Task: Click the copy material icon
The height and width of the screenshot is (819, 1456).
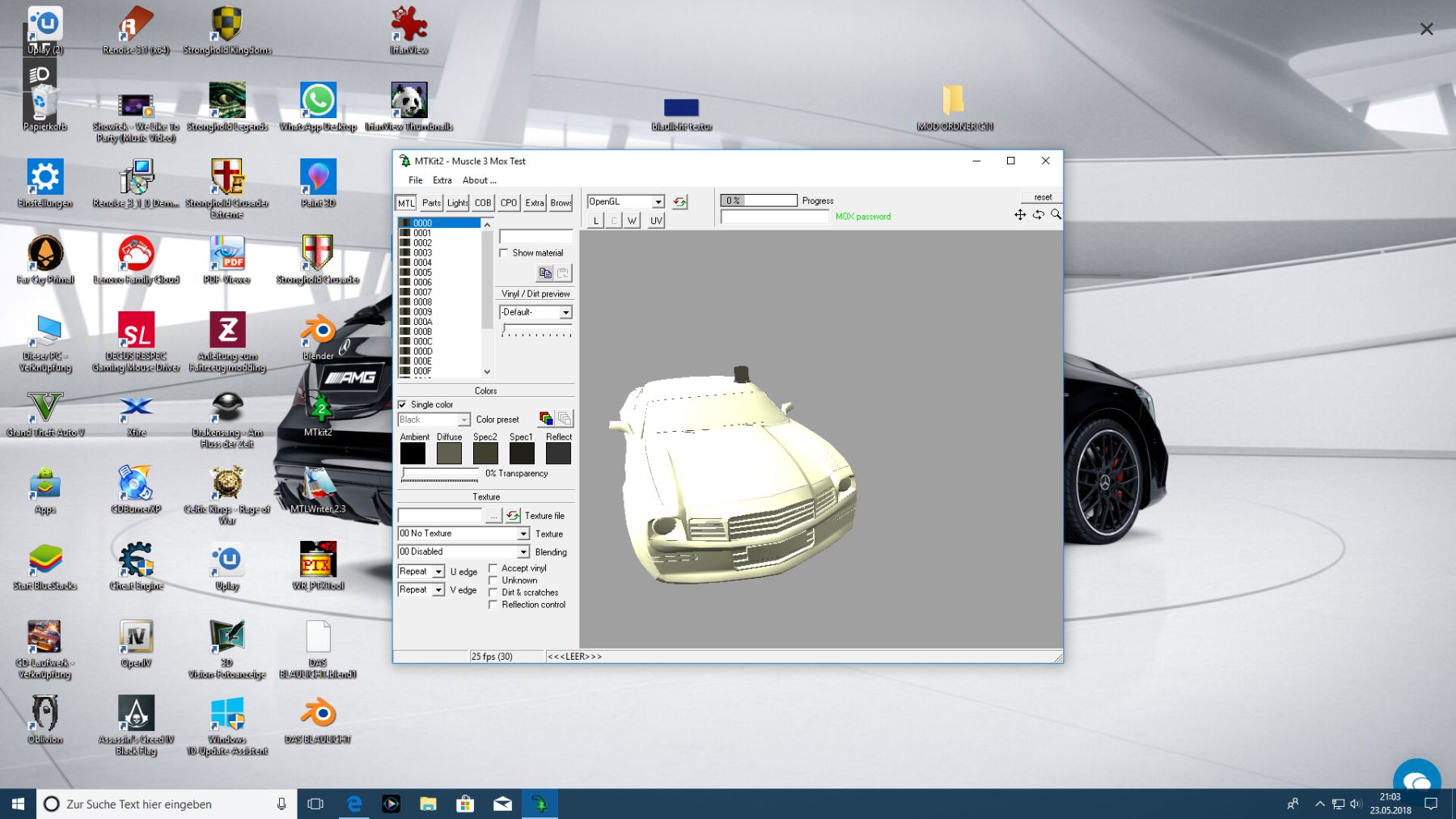Action: (545, 273)
